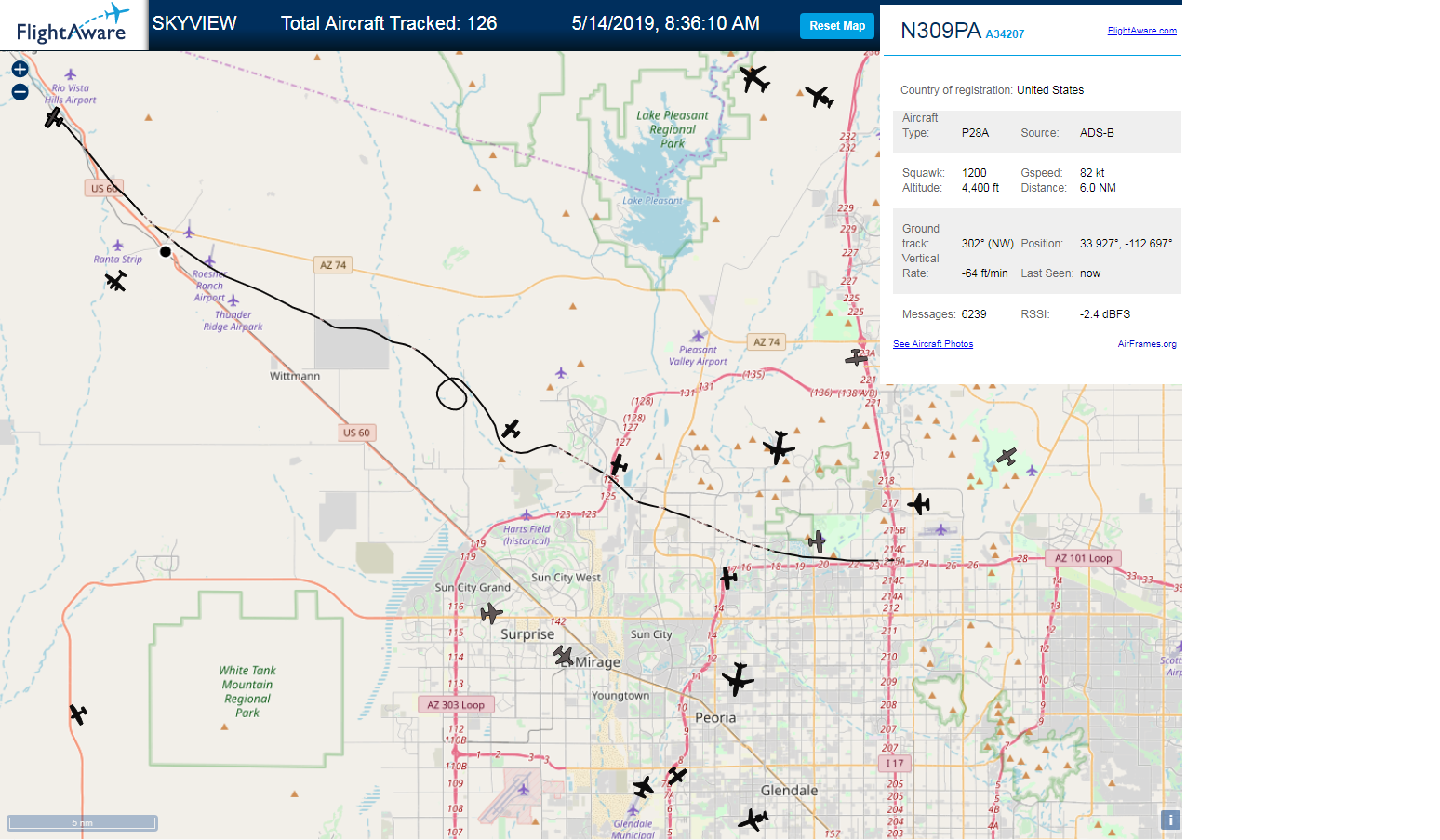Image resolution: width=1440 pixels, height=840 pixels.
Task: Select aircraft west of White Tank Park
Action: pos(78,714)
